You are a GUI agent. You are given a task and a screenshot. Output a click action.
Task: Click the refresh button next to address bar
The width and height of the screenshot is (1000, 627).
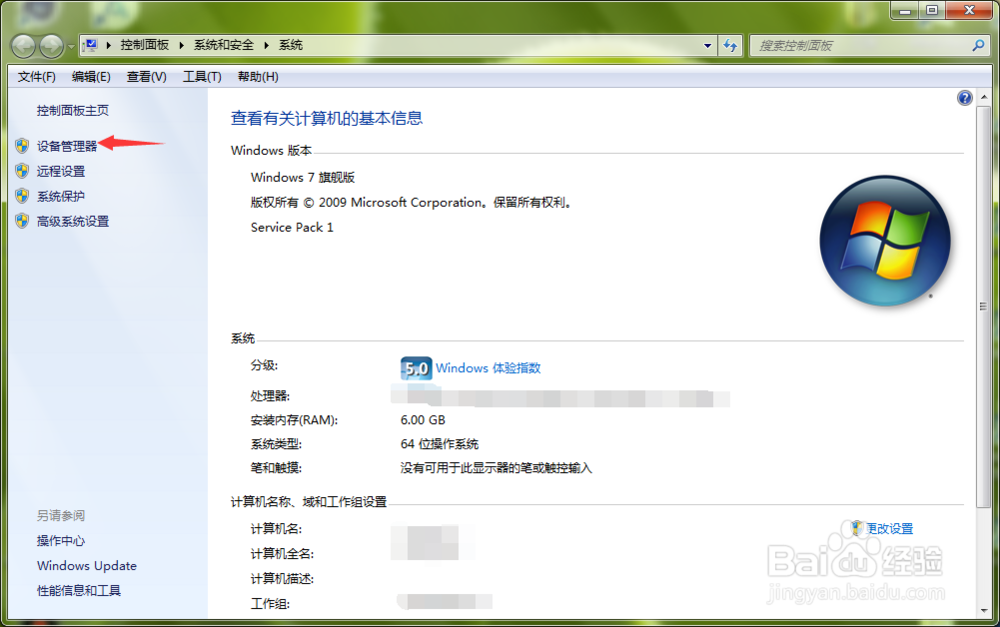click(730, 46)
